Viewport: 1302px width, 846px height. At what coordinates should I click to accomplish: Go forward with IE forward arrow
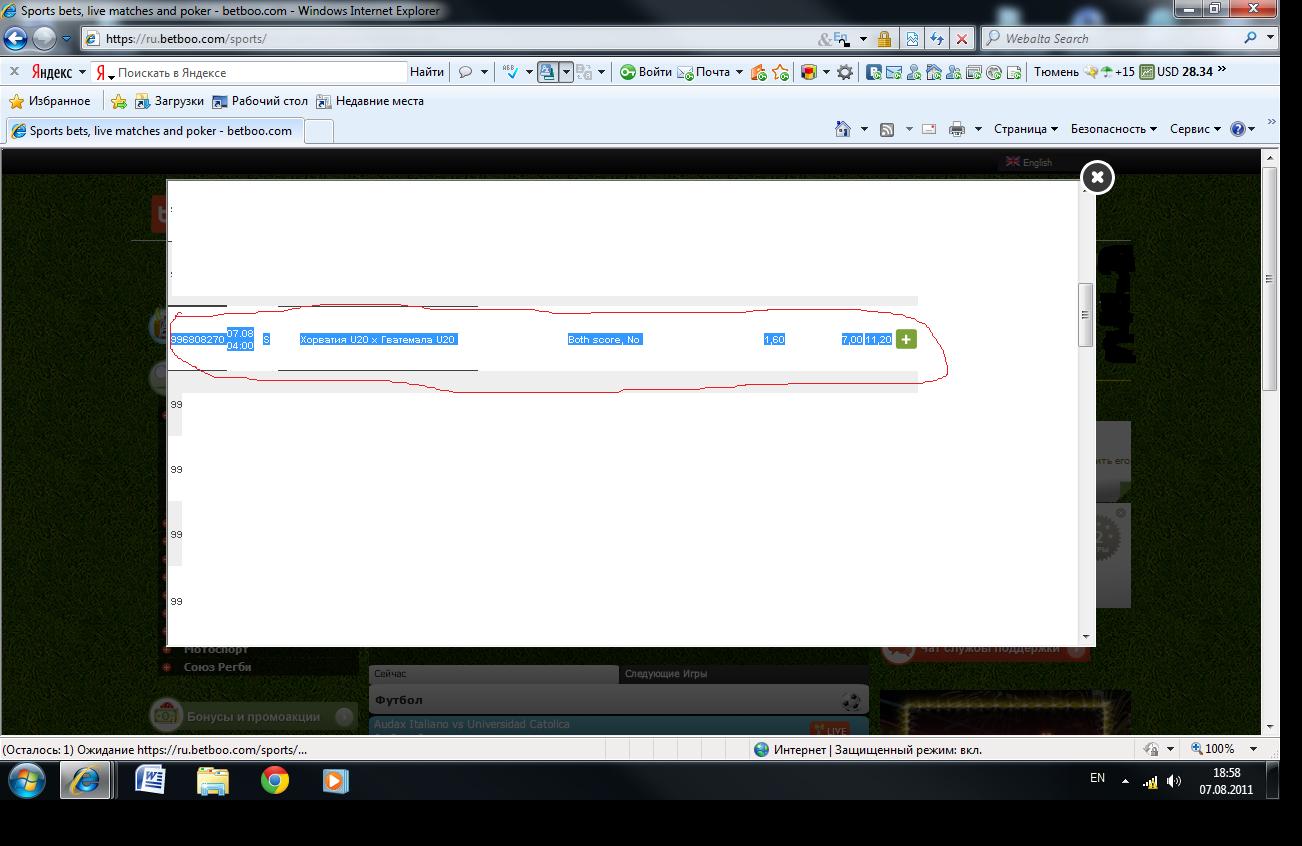(x=44, y=39)
